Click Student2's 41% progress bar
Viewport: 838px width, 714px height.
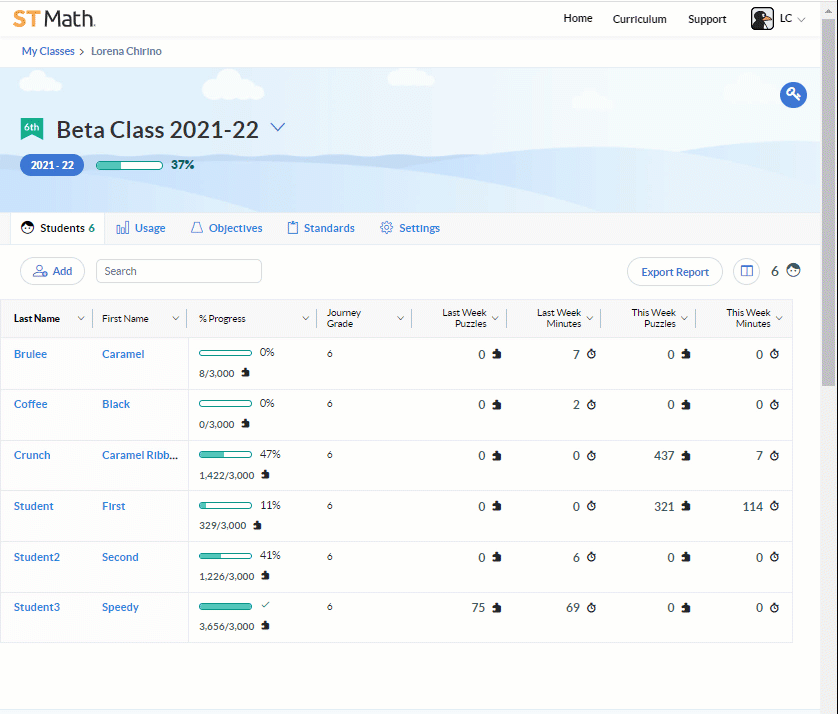(225, 556)
